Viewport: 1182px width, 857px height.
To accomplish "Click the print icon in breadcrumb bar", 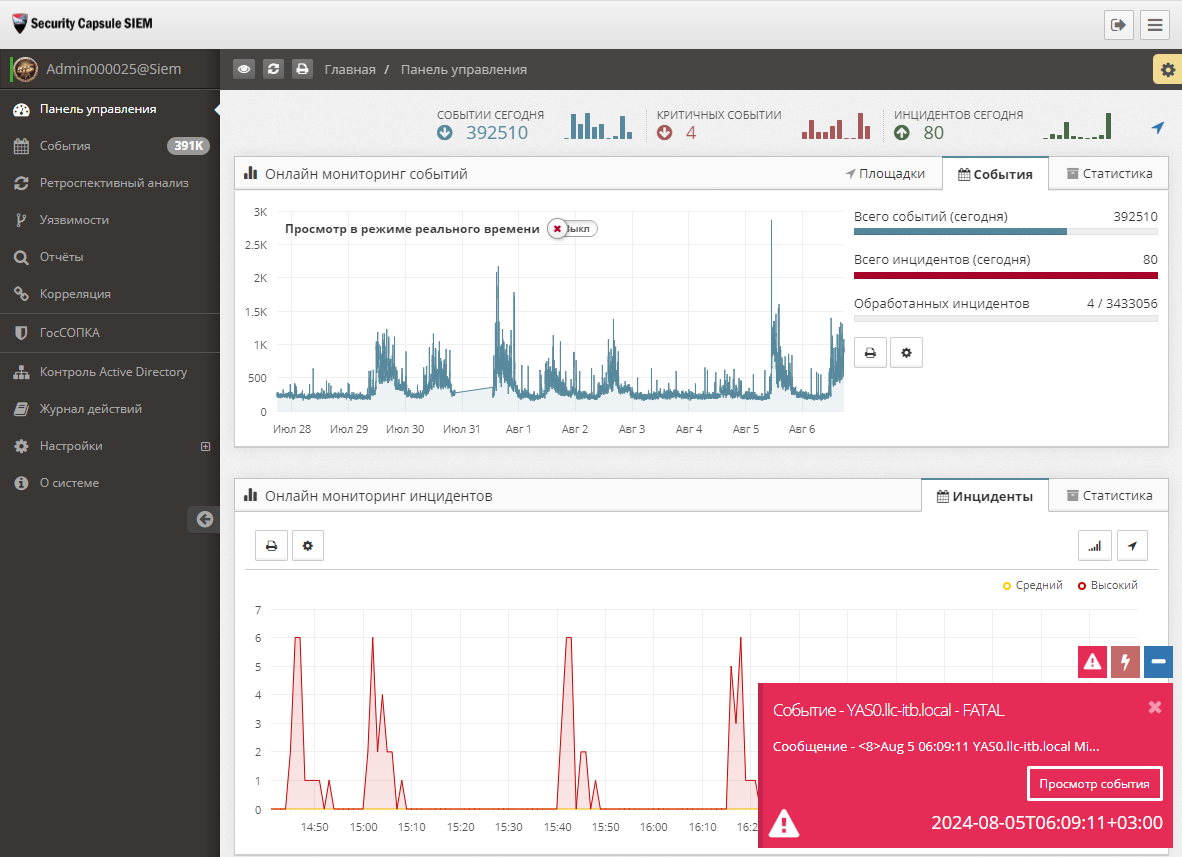I will 302,69.
